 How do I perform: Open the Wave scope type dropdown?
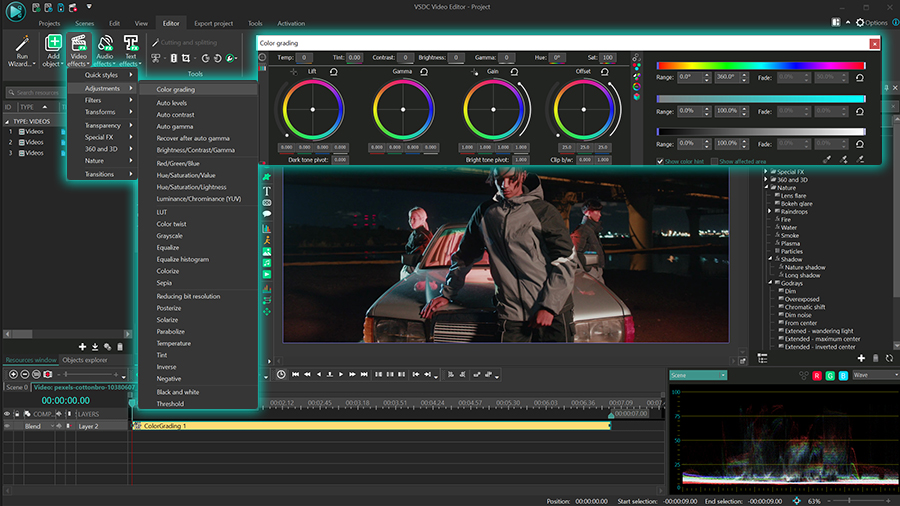pos(875,375)
